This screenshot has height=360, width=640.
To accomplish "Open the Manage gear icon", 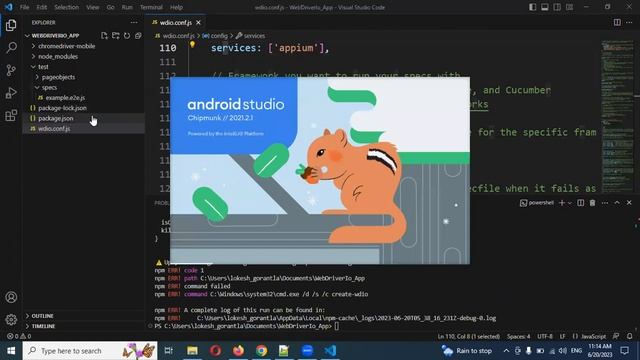I will pyautogui.click(x=11, y=320).
